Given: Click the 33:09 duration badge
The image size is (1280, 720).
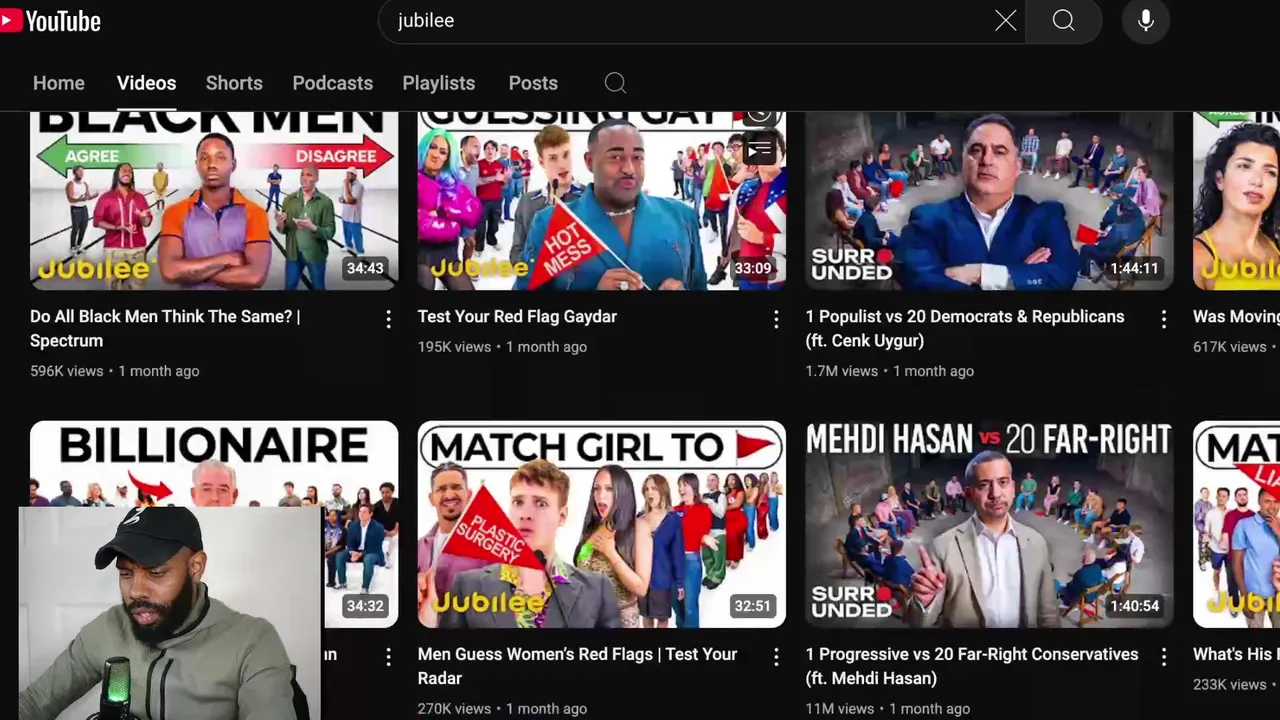Looking at the screenshot, I should coord(752,268).
